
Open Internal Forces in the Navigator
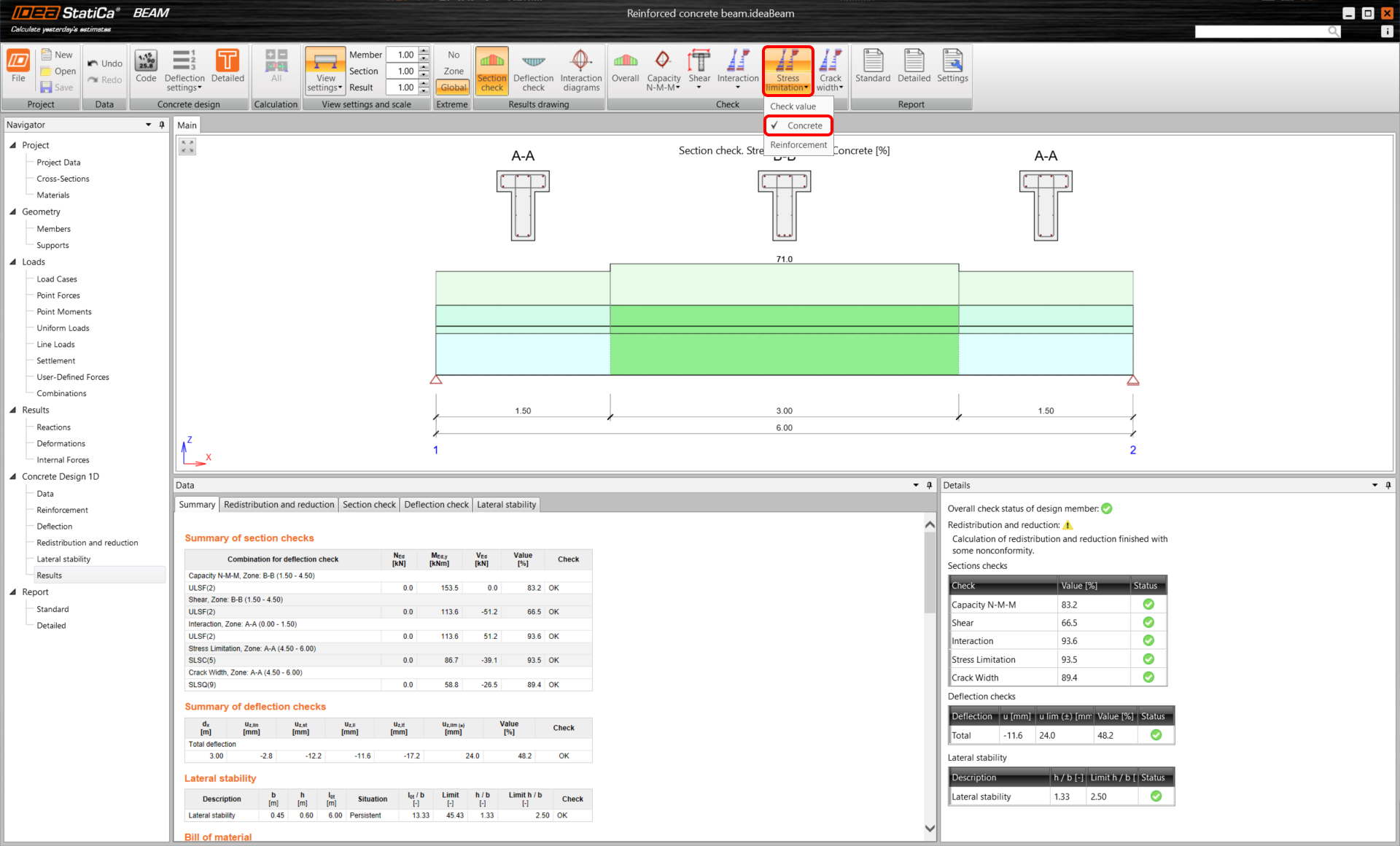point(63,460)
